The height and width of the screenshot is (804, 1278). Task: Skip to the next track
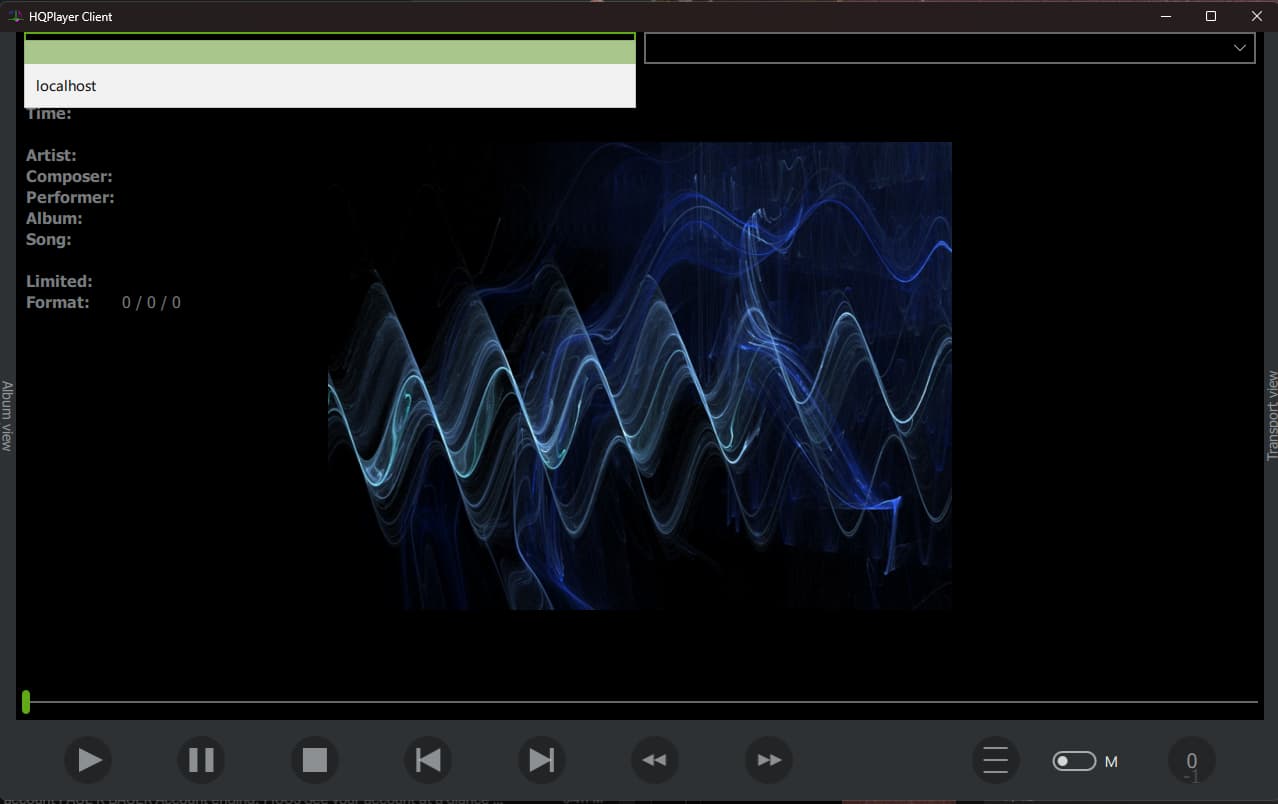541,761
